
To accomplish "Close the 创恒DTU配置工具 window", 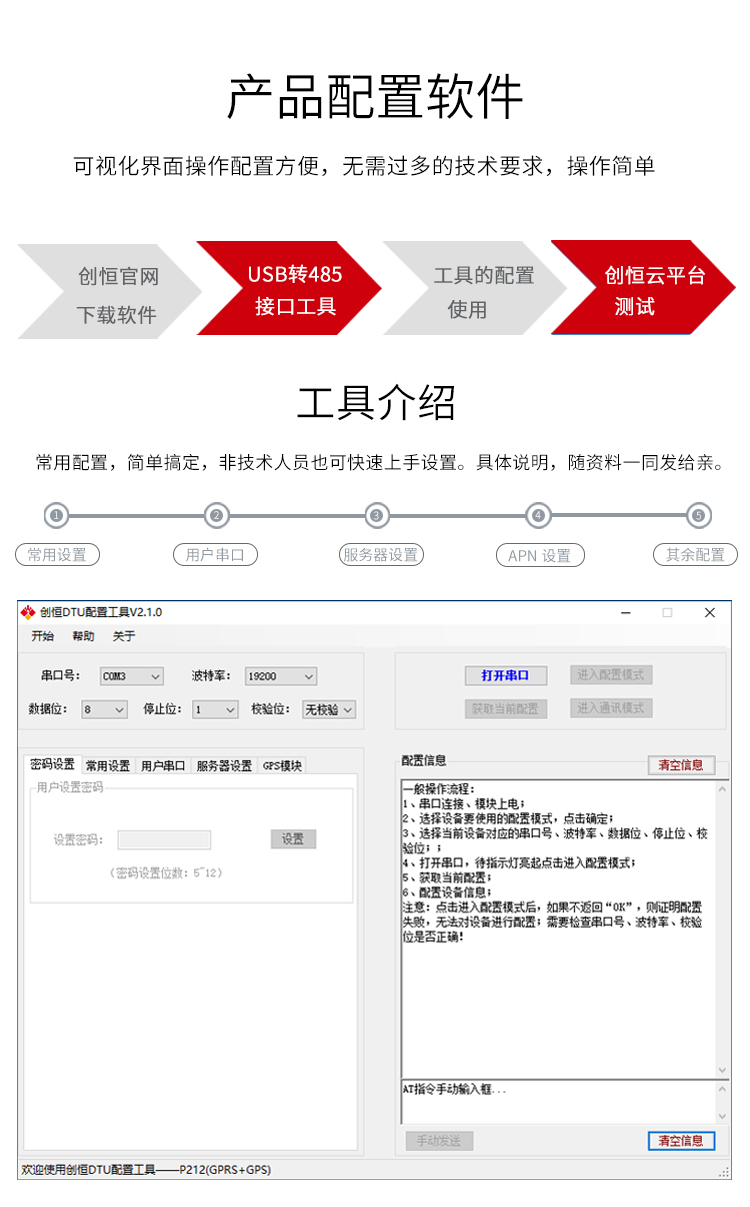I will coord(710,612).
